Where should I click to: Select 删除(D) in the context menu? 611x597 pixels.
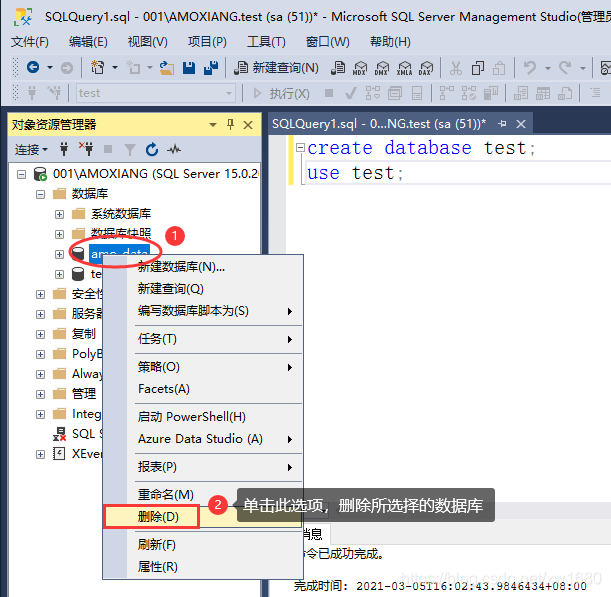pos(158,517)
